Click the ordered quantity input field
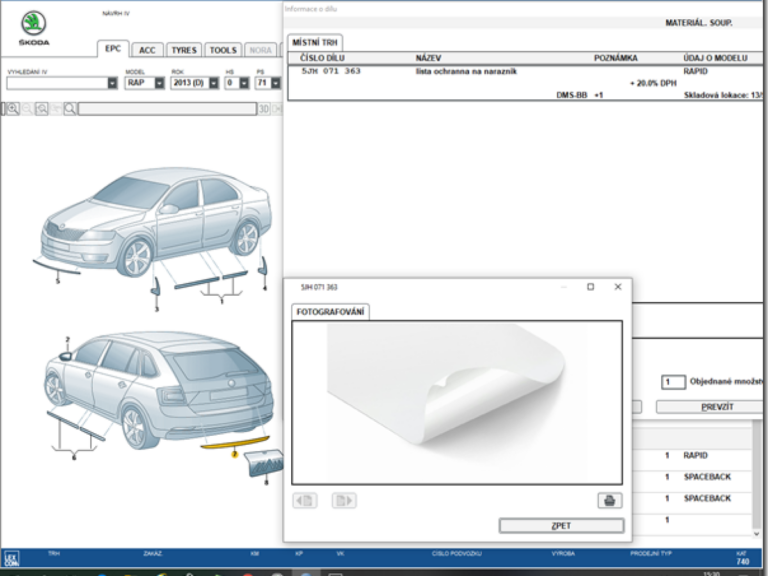Image resolution: width=768 pixels, height=576 pixels. click(672, 382)
